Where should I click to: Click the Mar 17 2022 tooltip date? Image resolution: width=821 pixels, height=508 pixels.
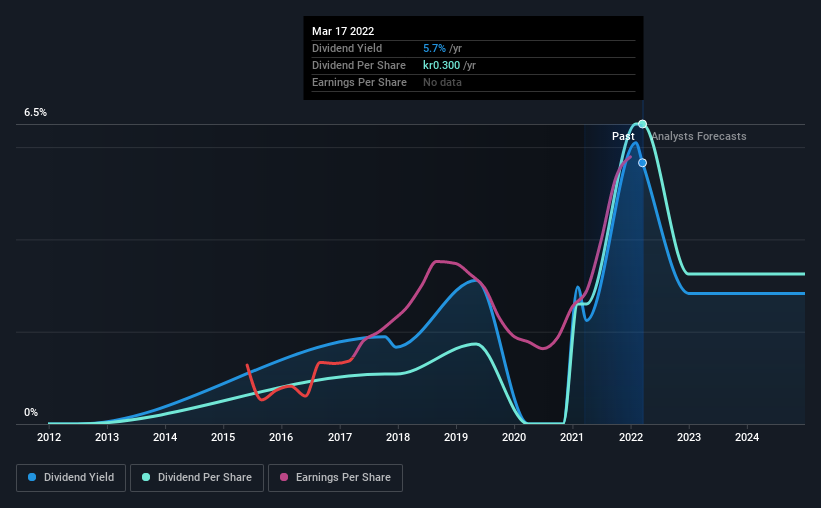pos(343,31)
